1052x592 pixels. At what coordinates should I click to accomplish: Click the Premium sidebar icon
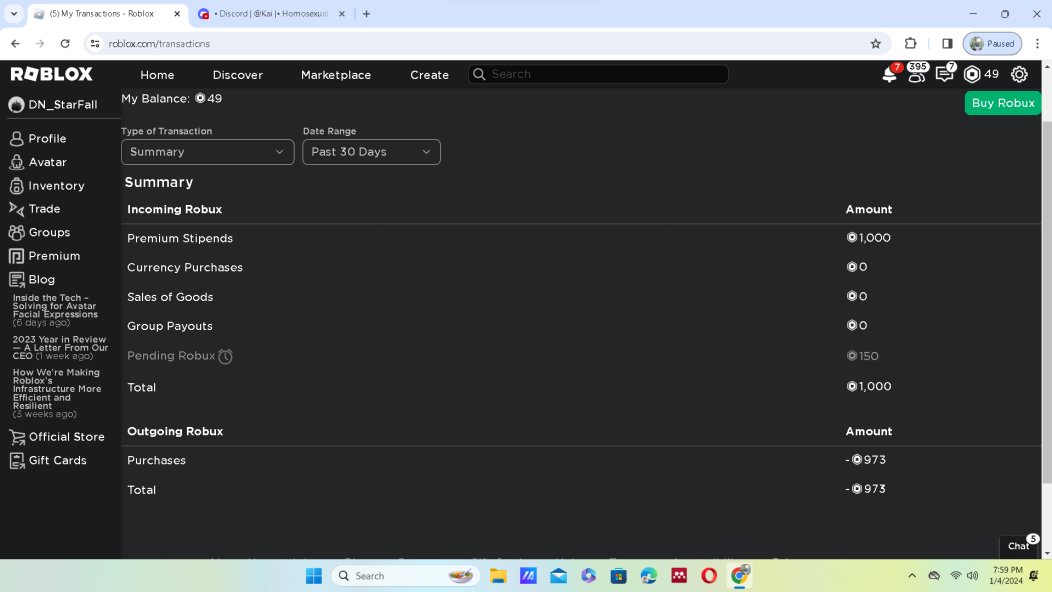pos(16,256)
